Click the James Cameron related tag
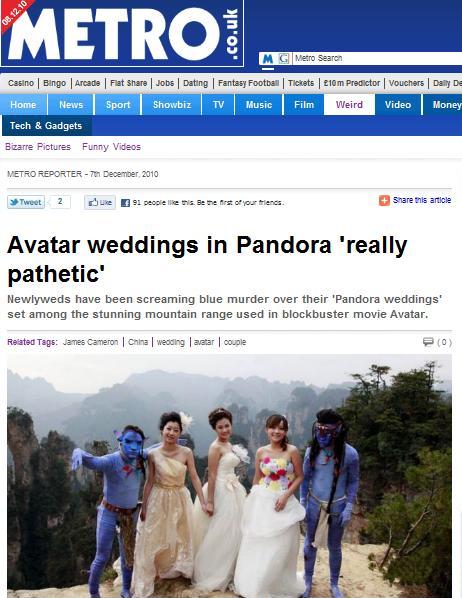Viewport: 462px width, 598px height. coord(90,342)
